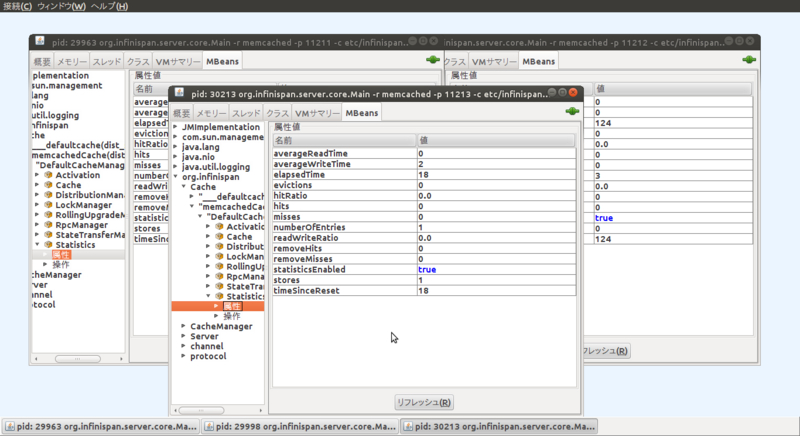
Task: Select numberOfEntries row in pid 30213 table
Action: [x=424, y=227]
